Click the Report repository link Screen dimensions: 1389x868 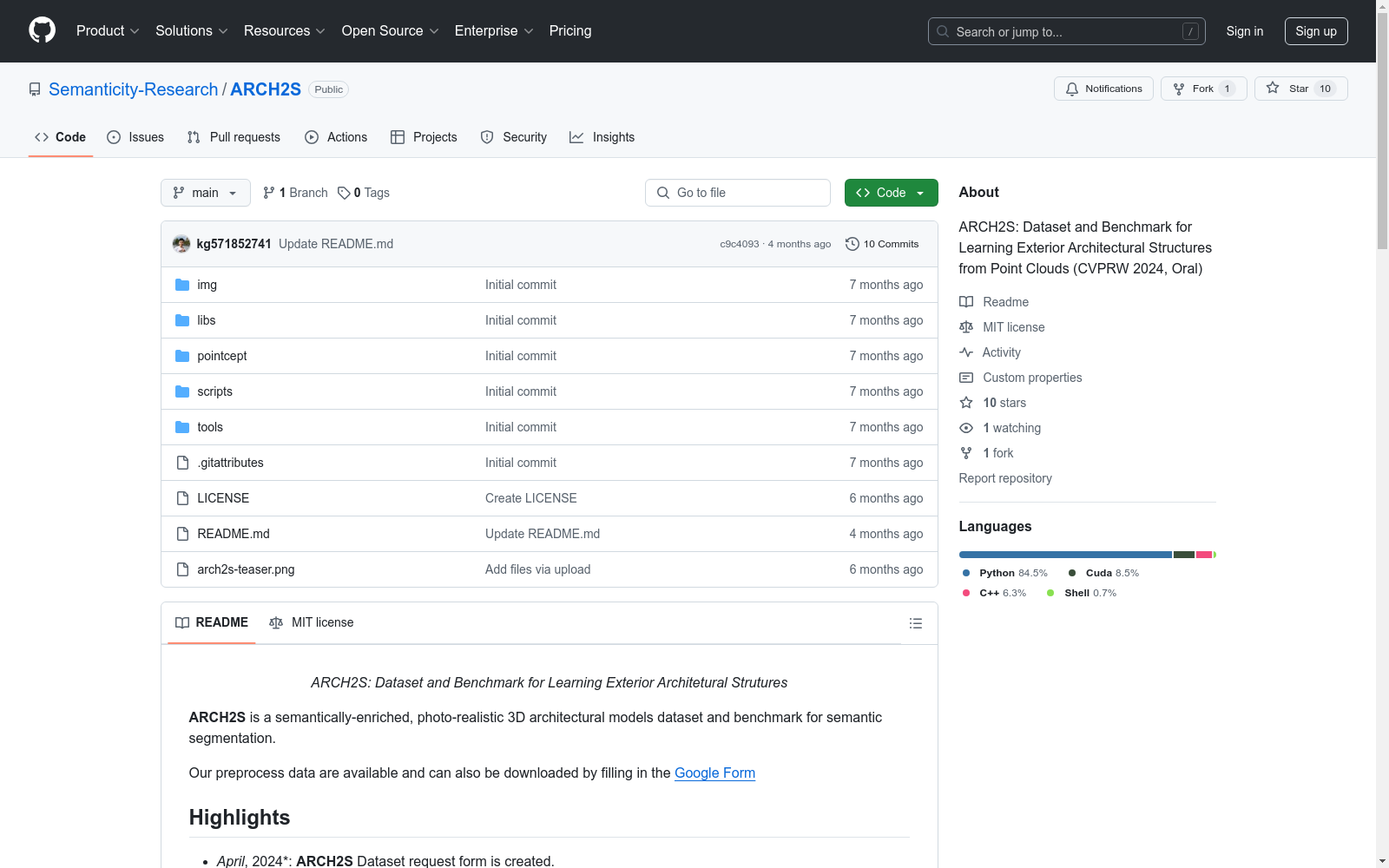1005,478
